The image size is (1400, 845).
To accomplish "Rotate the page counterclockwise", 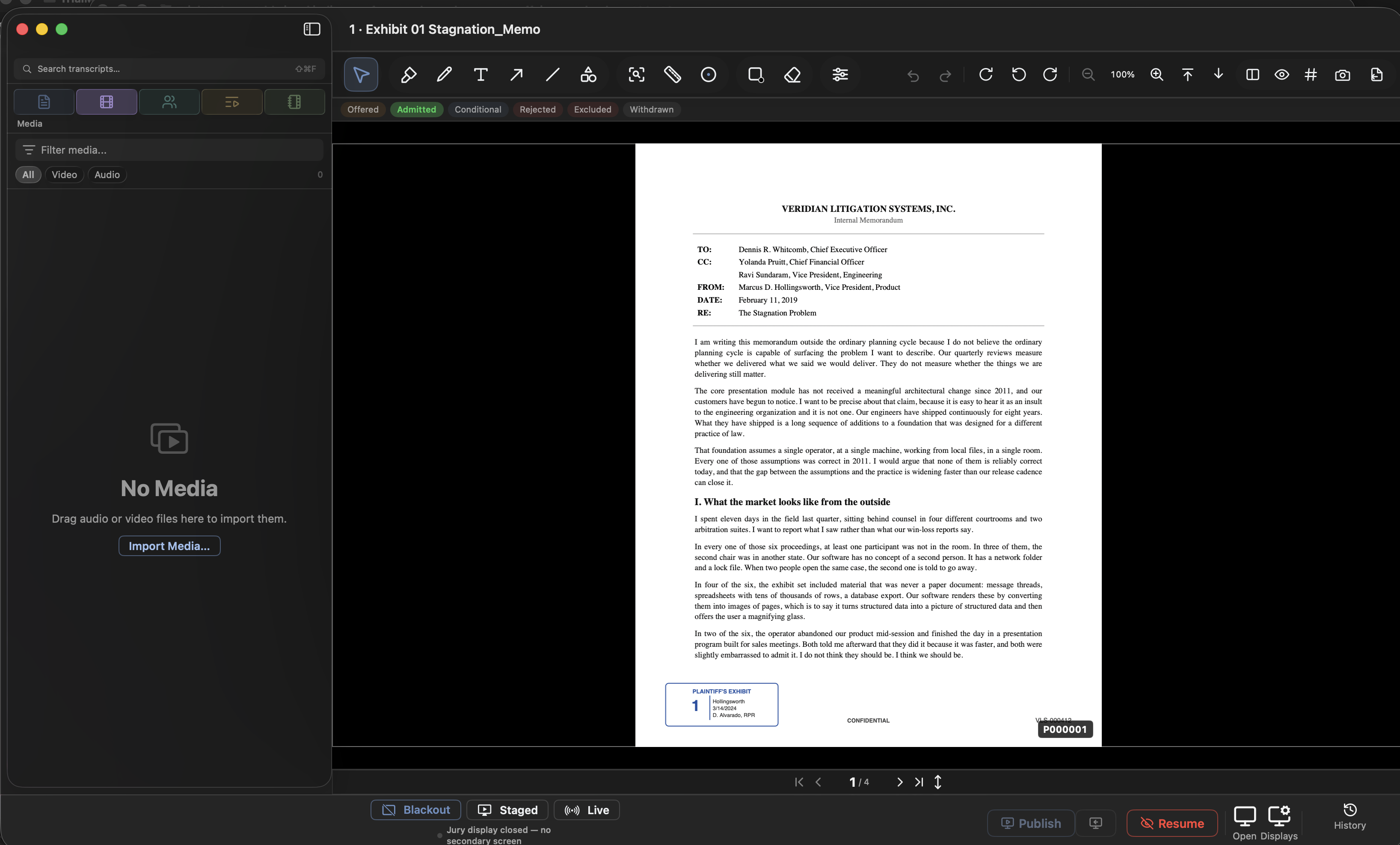I will tap(1019, 74).
